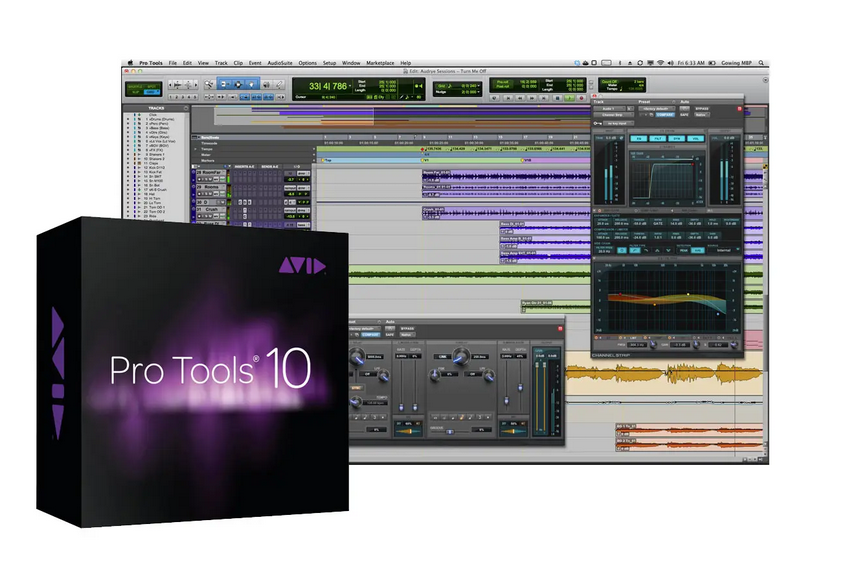The width and height of the screenshot is (855, 570).
Task: Click BYPASS in Channel Strip plugin header
Action: pyautogui.click(x=702, y=109)
